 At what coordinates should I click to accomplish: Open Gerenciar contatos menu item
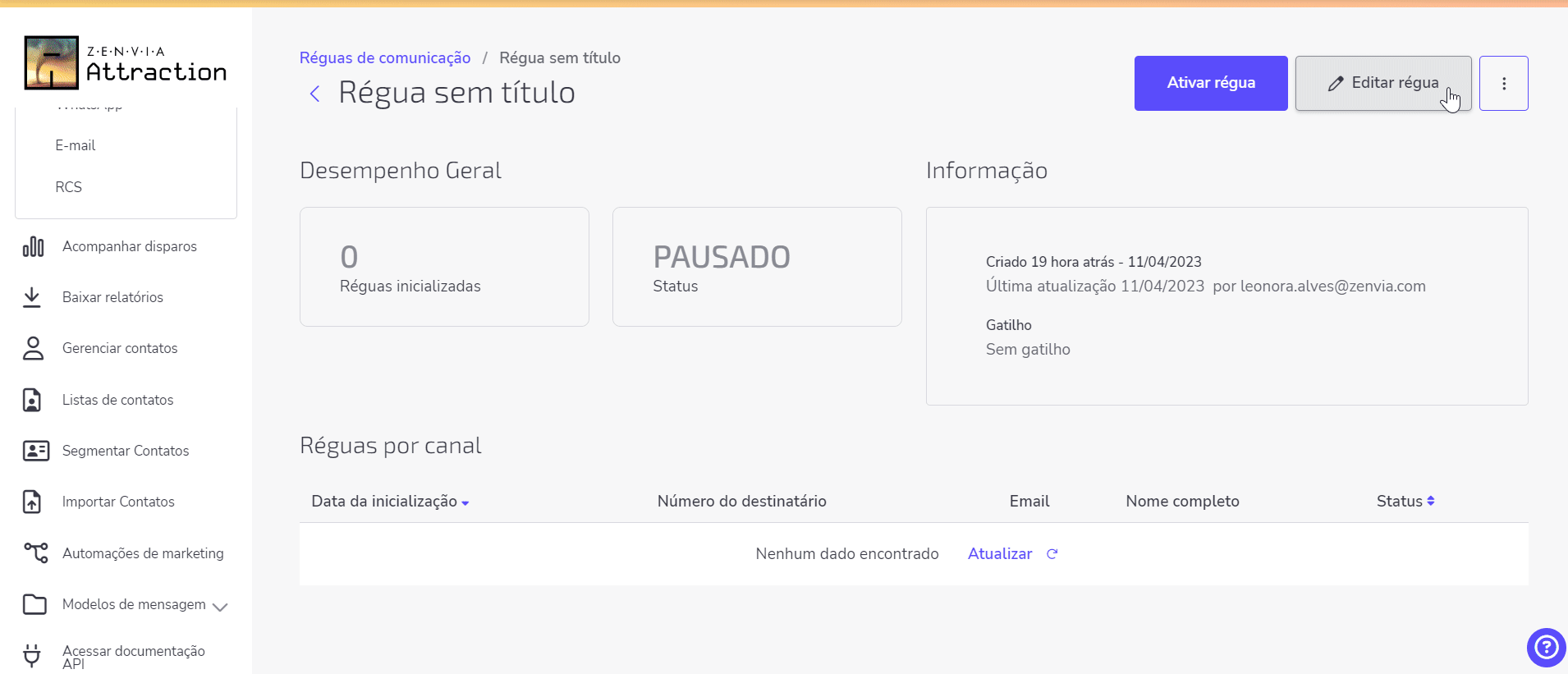pyautogui.click(x=120, y=348)
